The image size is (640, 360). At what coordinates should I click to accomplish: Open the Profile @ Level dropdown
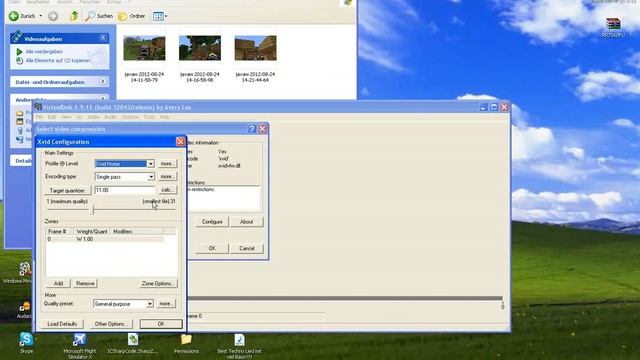(151, 164)
